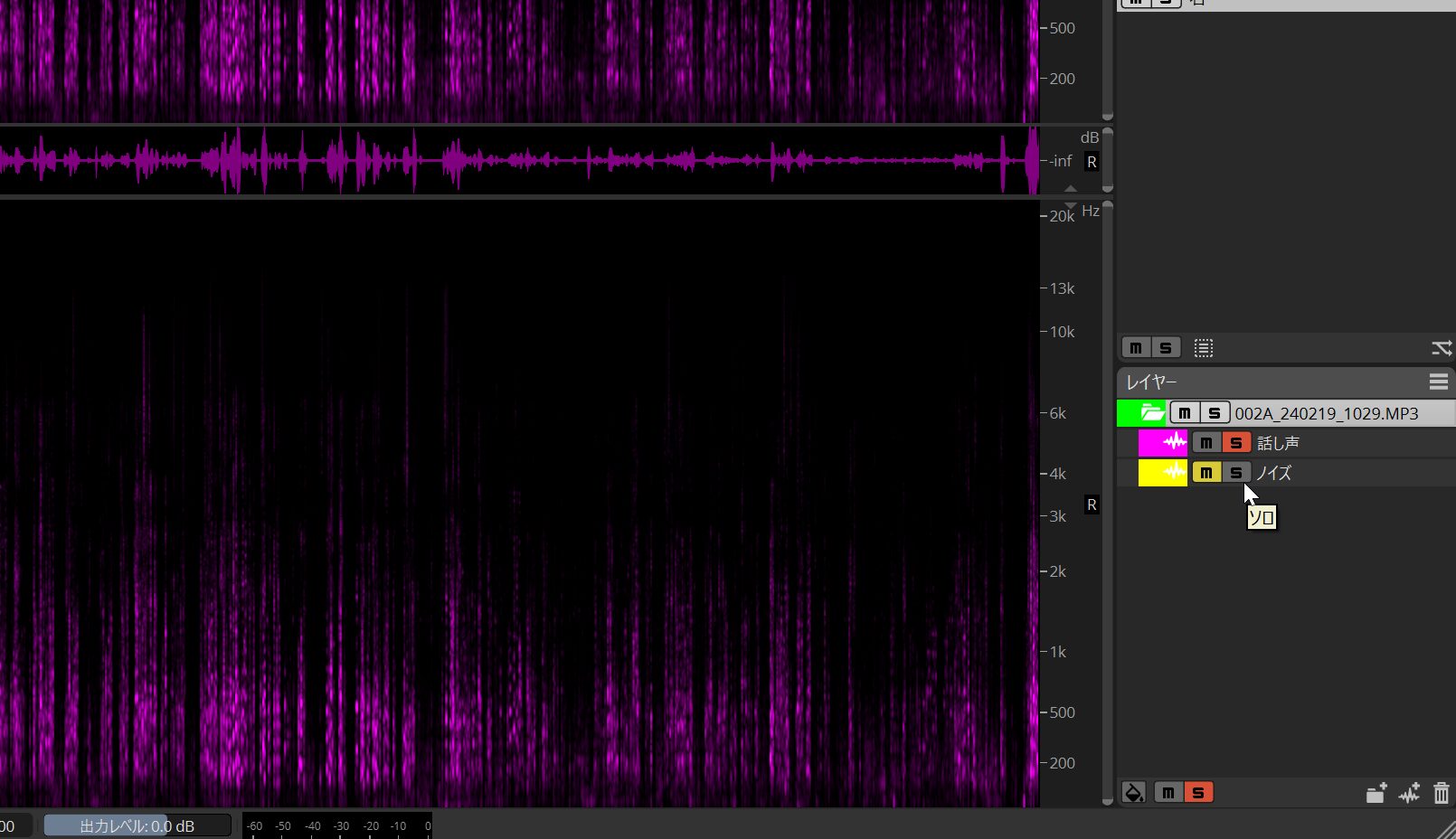
Task: Click the -inf label on dB scale
Action: (x=1062, y=161)
